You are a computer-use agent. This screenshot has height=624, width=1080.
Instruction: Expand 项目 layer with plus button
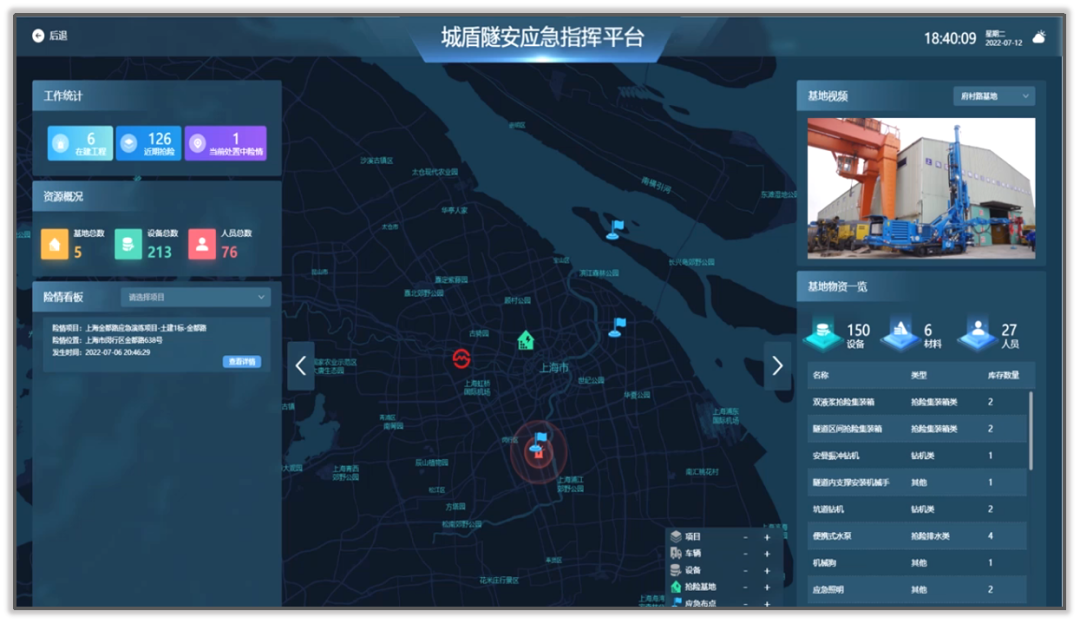tap(767, 537)
